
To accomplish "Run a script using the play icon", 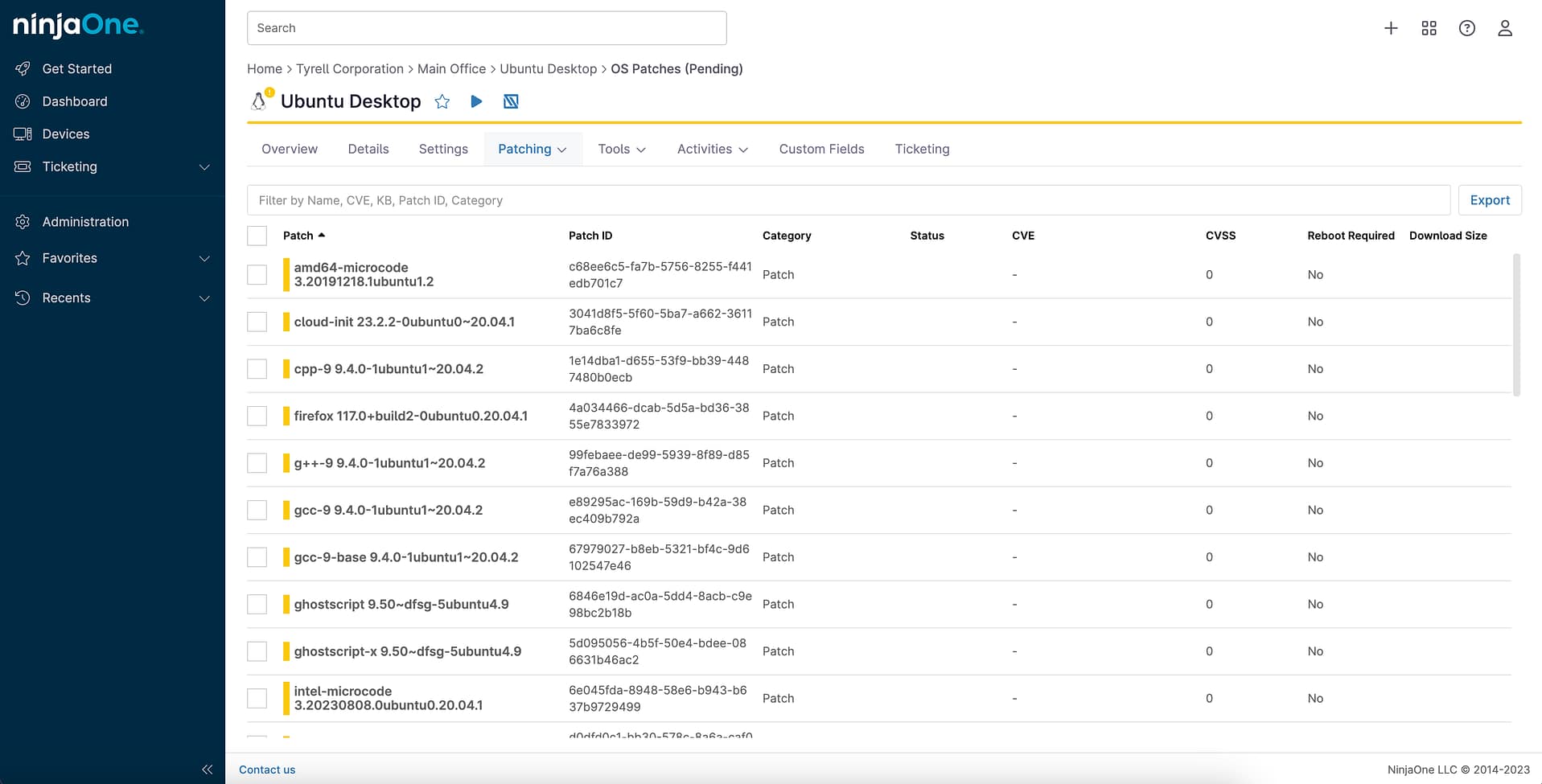I will [476, 101].
